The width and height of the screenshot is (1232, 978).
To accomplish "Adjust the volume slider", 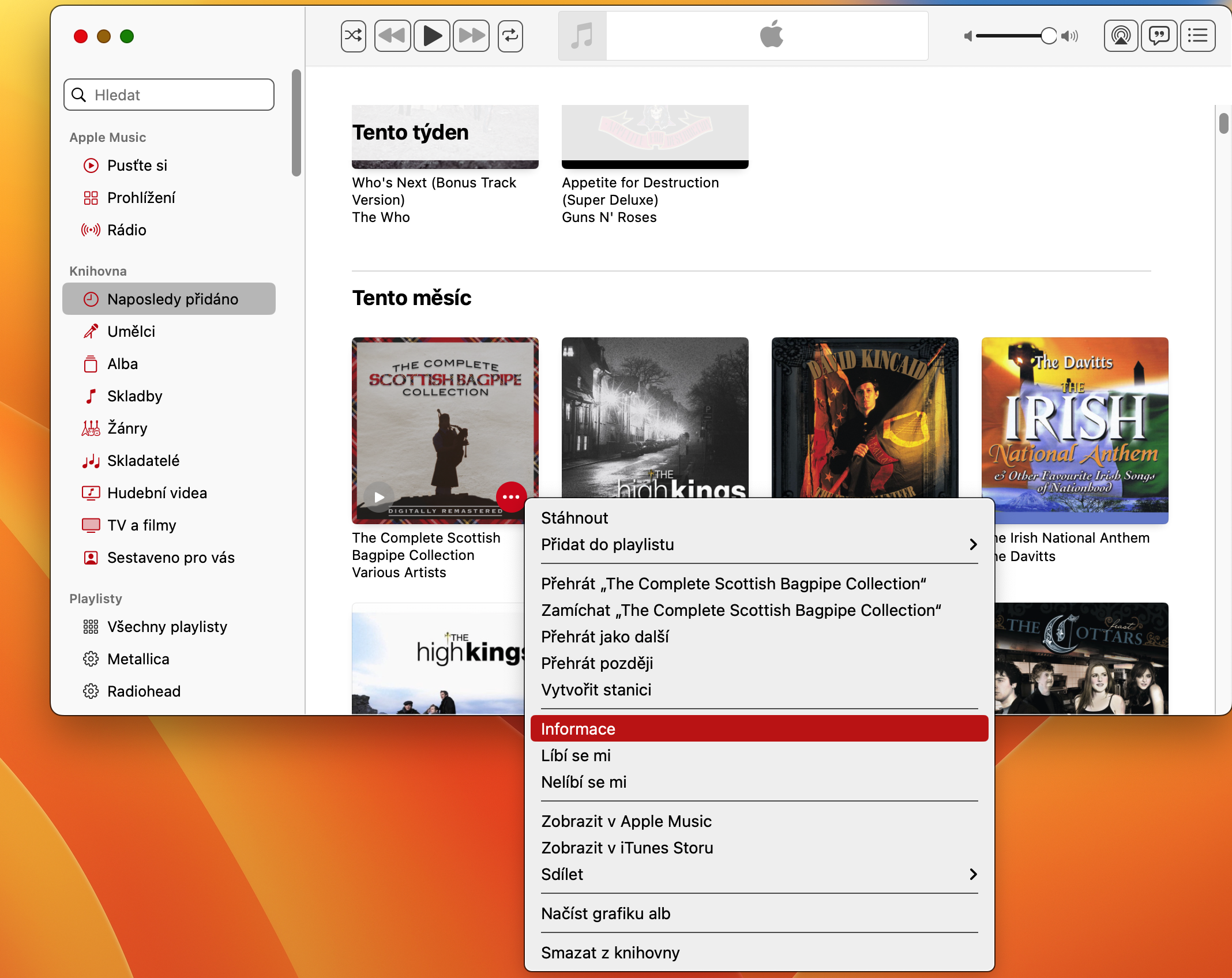I will click(1049, 35).
